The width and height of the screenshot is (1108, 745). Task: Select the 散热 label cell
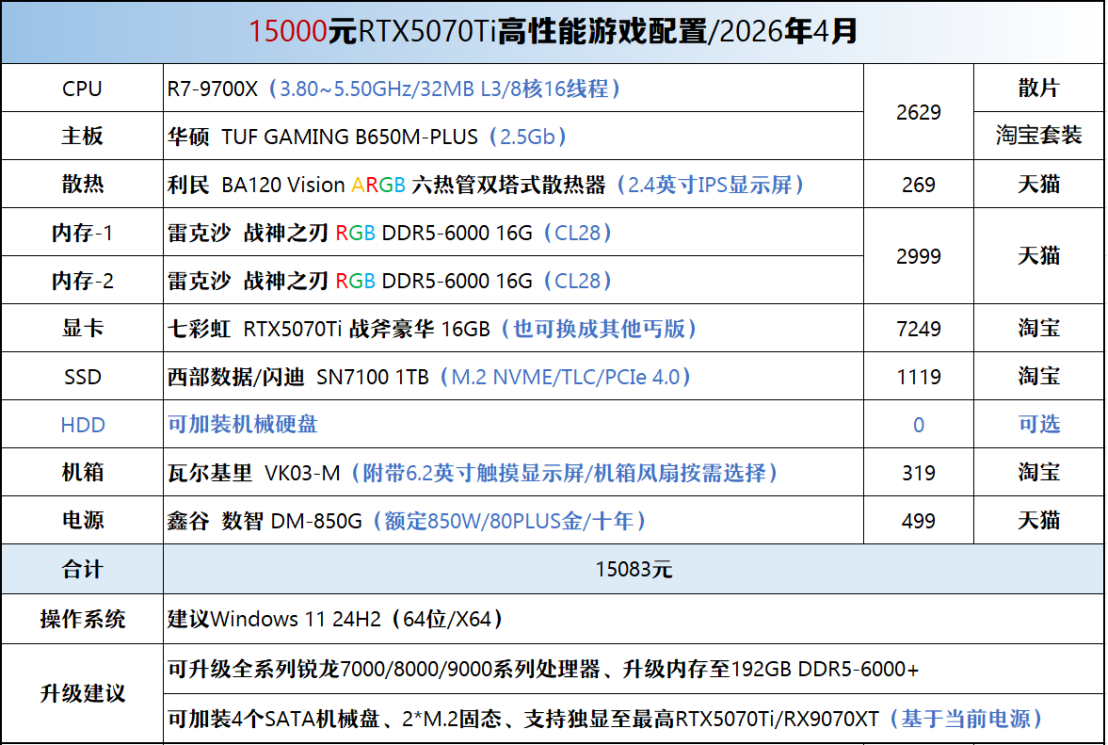pyautogui.click(x=82, y=184)
